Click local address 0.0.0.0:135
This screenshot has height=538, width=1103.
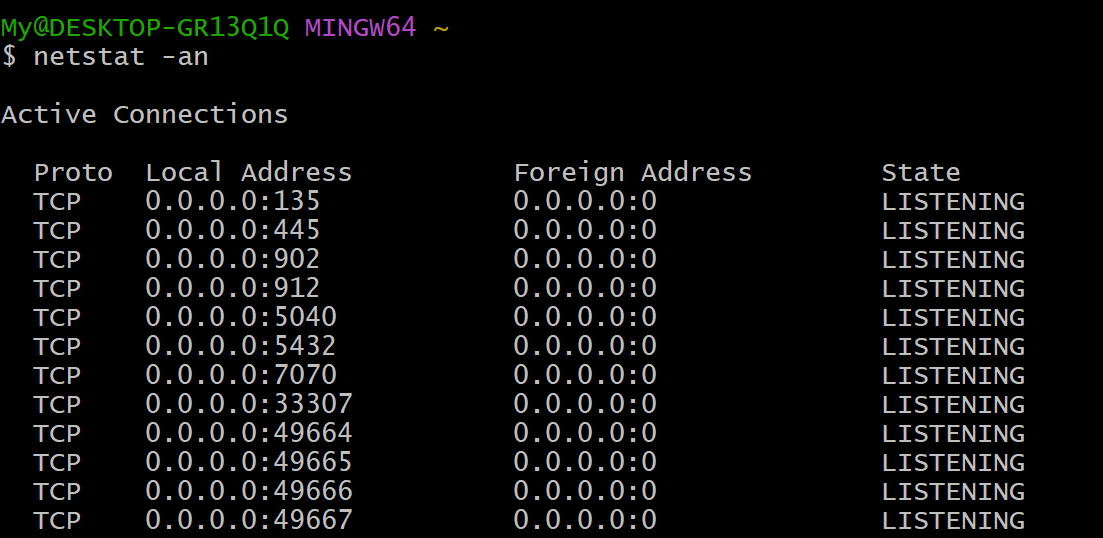tap(233, 202)
